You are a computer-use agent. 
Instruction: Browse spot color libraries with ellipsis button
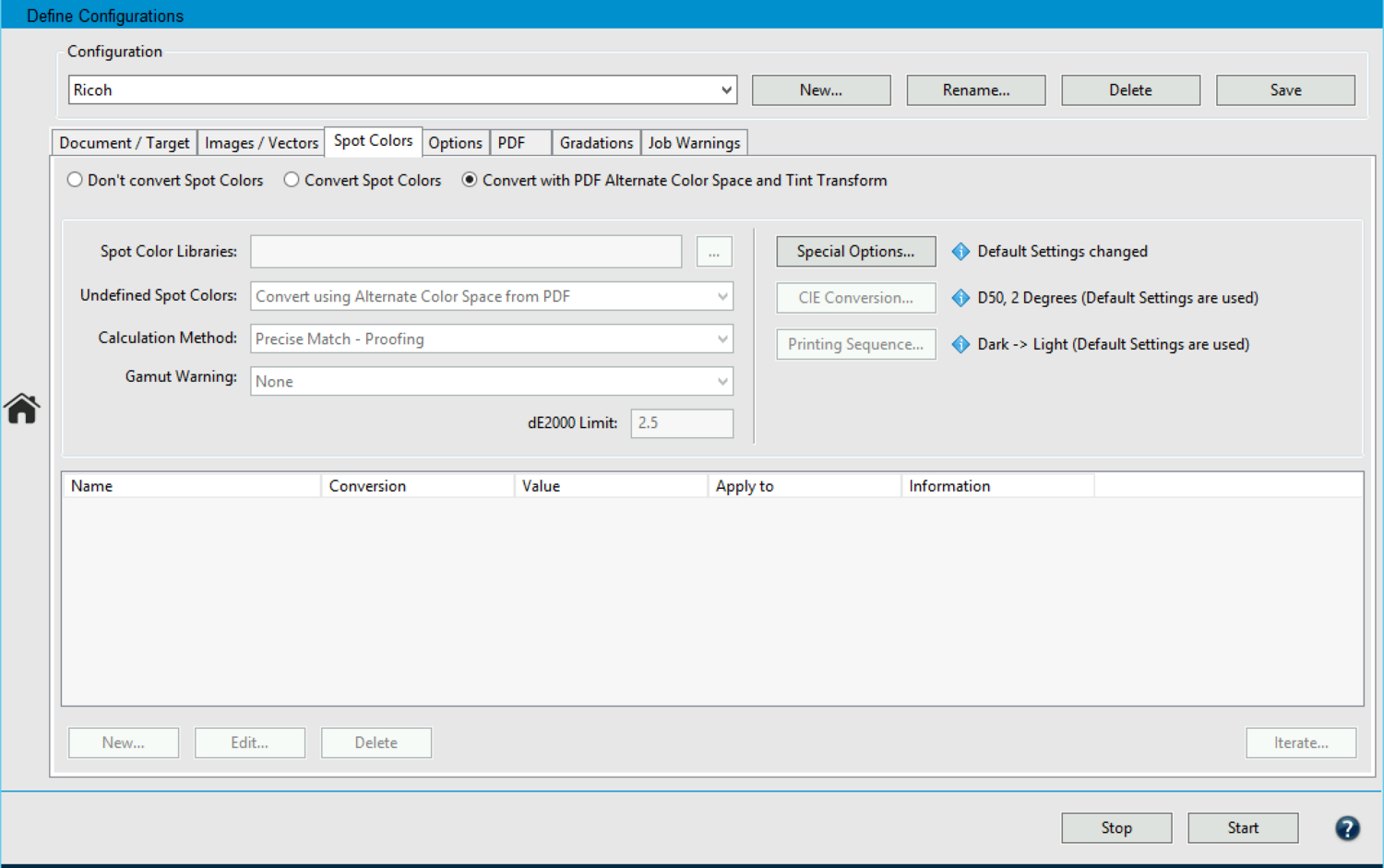click(x=714, y=252)
